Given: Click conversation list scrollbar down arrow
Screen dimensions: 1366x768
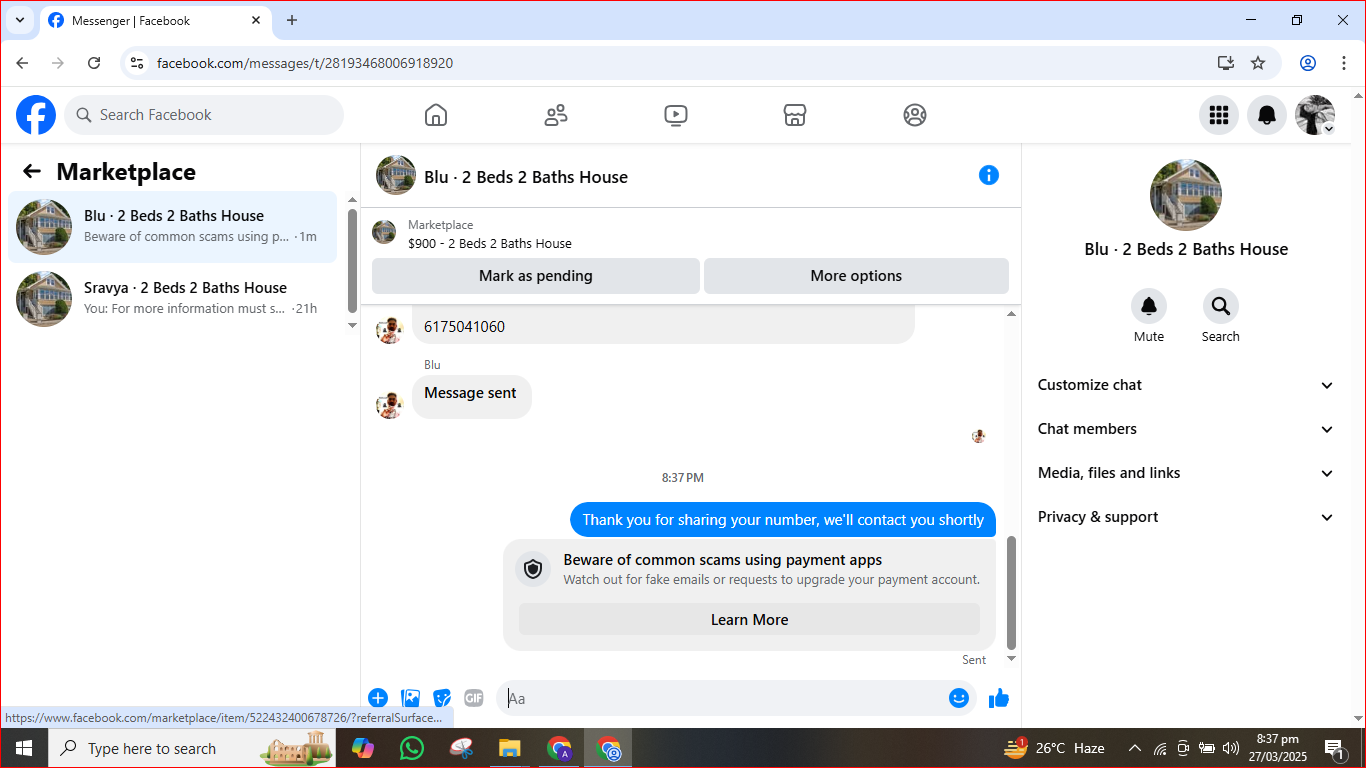Looking at the screenshot, I should point(352,325).
